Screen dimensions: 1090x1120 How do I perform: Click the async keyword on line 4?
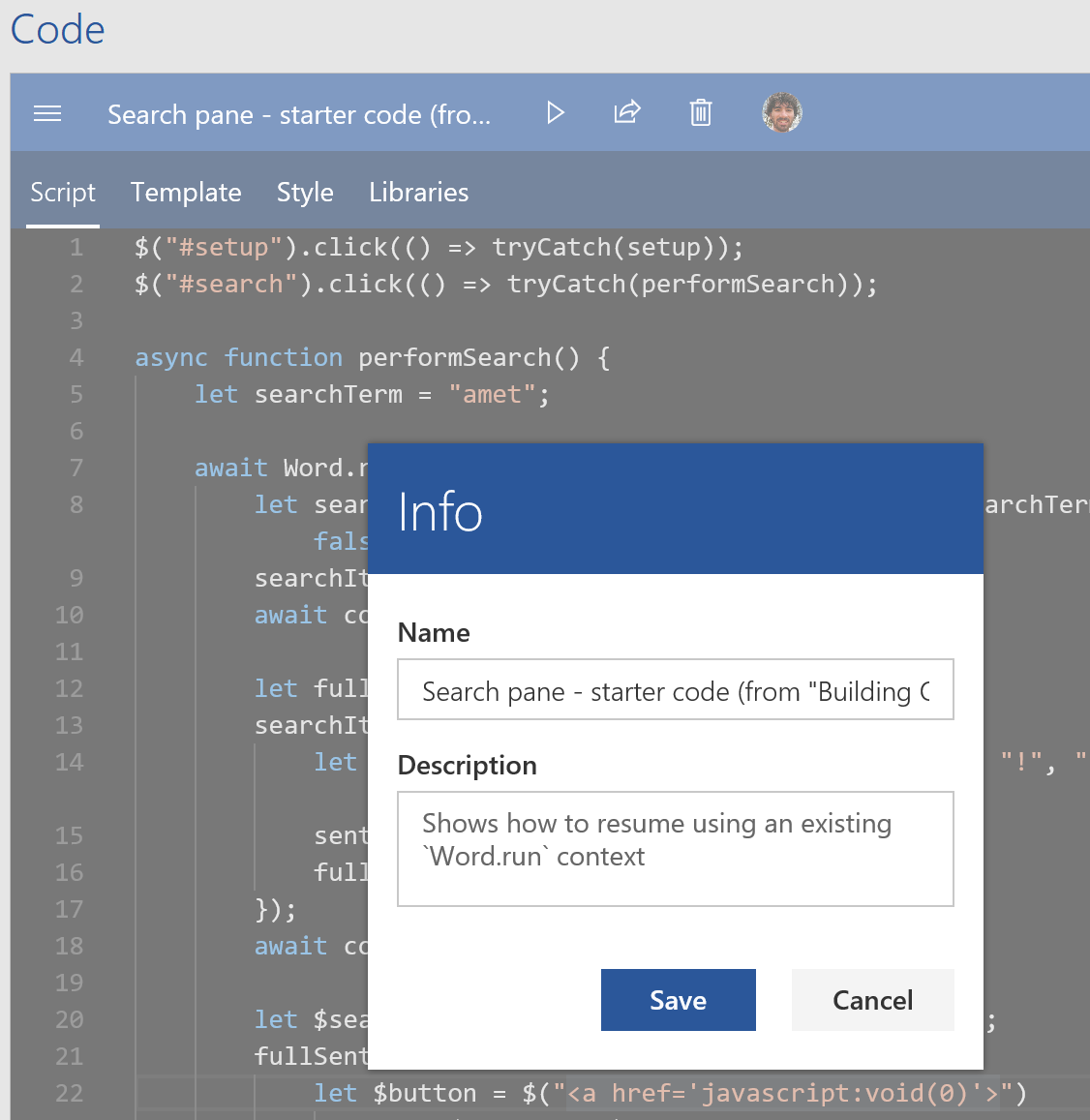click(x=171, y=357)
